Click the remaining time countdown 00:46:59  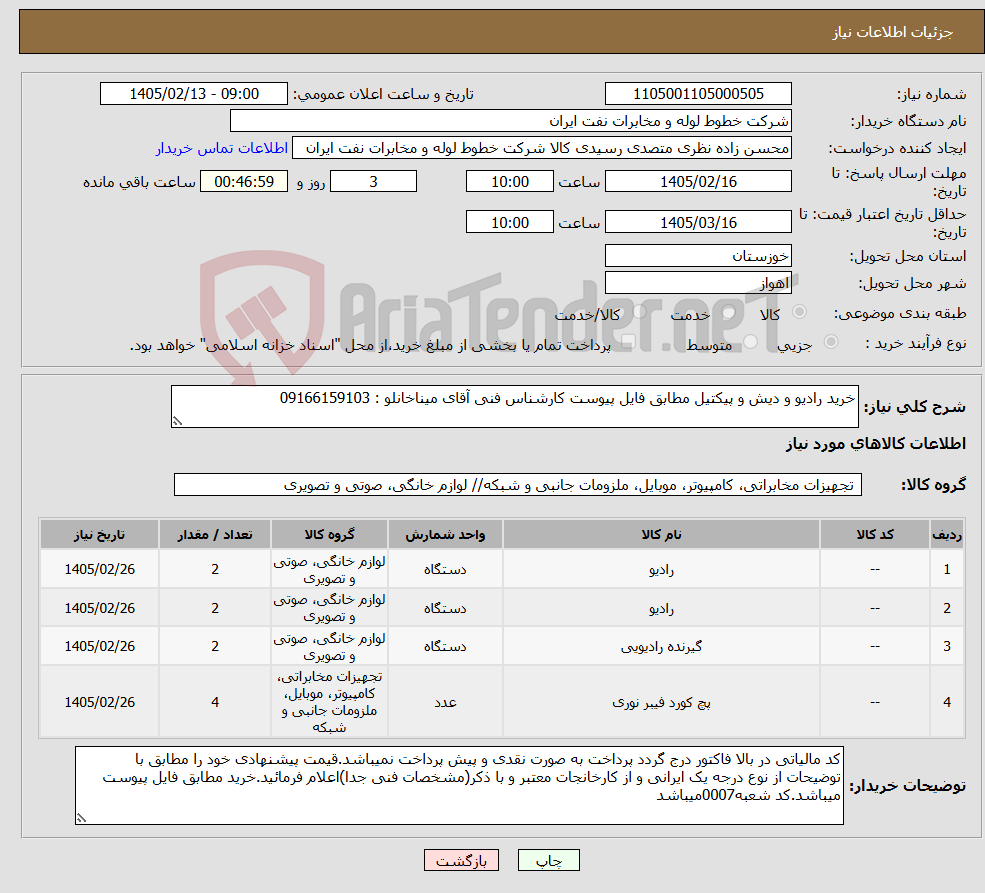click(x=244, y=181)
